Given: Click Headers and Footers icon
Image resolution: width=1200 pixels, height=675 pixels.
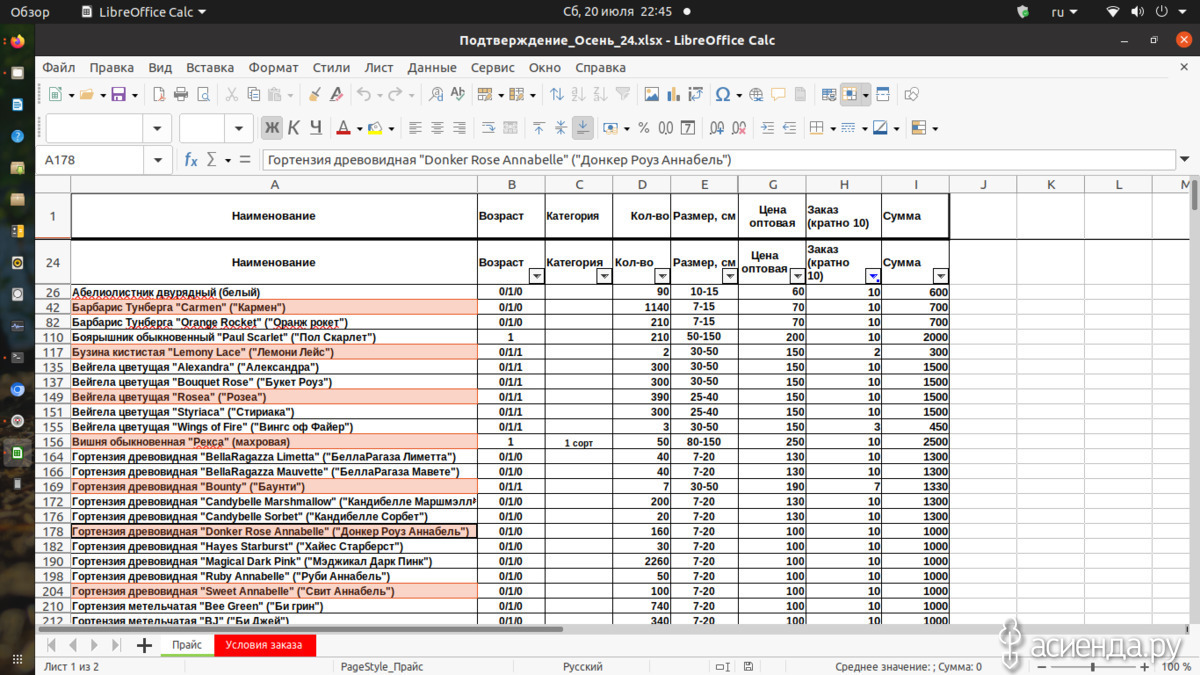Looking at the screenshot, I should click(800, 95).
